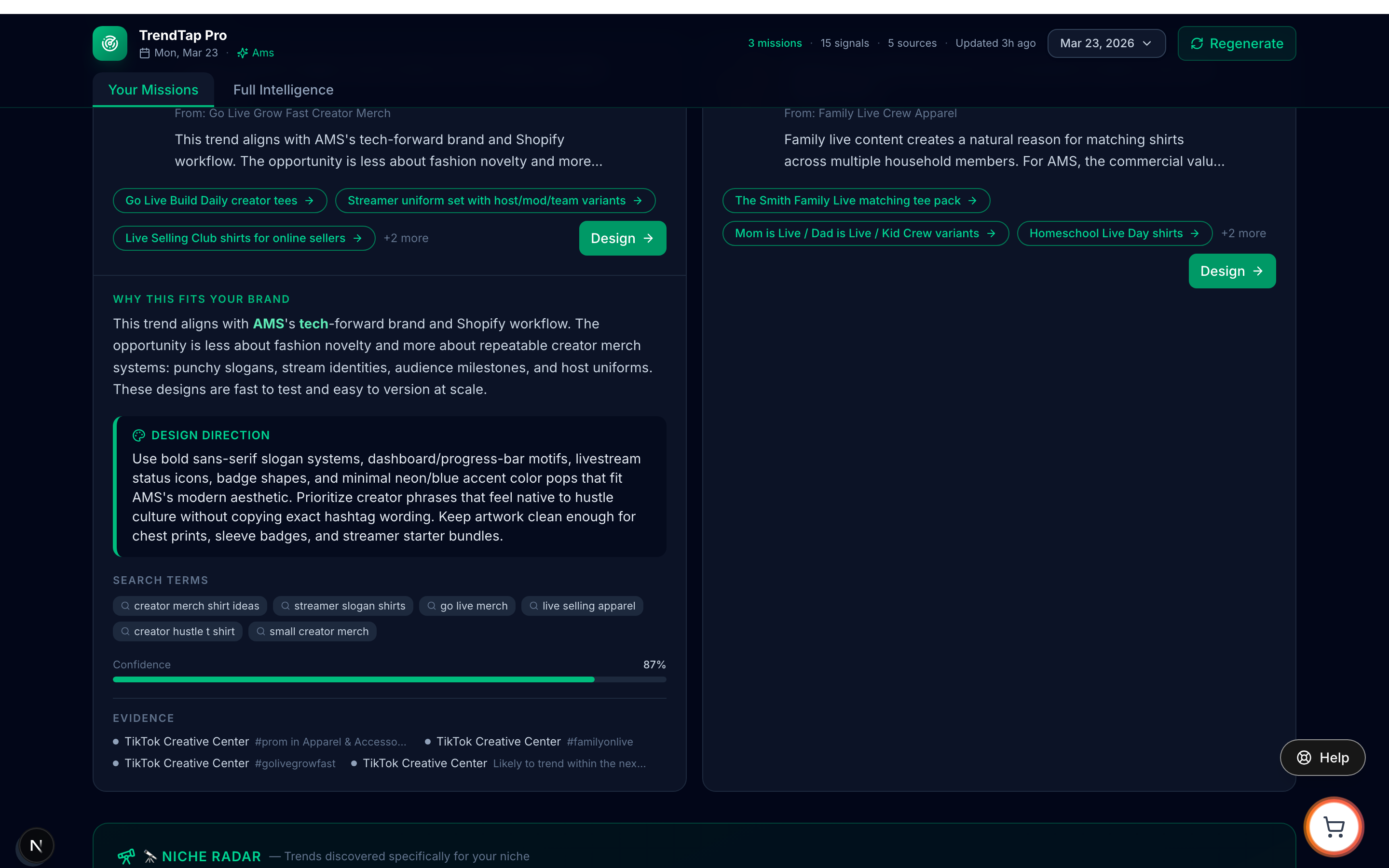Click the Next.js N badge icon
This screenshot has height=868, width=1389.
tap(36, 845)
